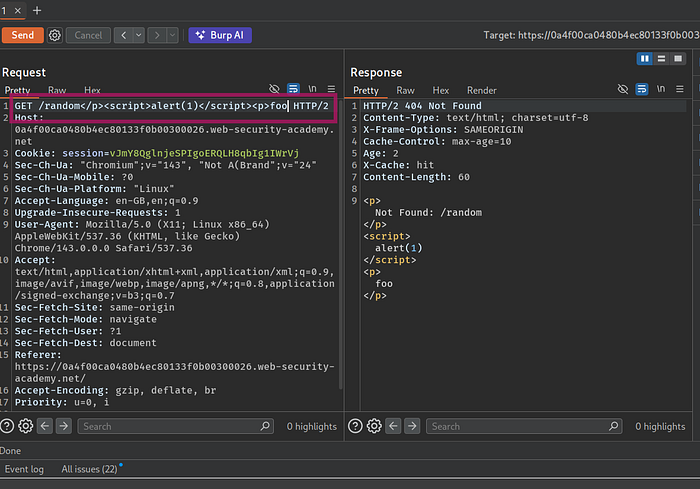The height and width of the screenshot is (489, 700).
Task: Open request history forward dropdown arrow
Action: click(x=172, y=35)
